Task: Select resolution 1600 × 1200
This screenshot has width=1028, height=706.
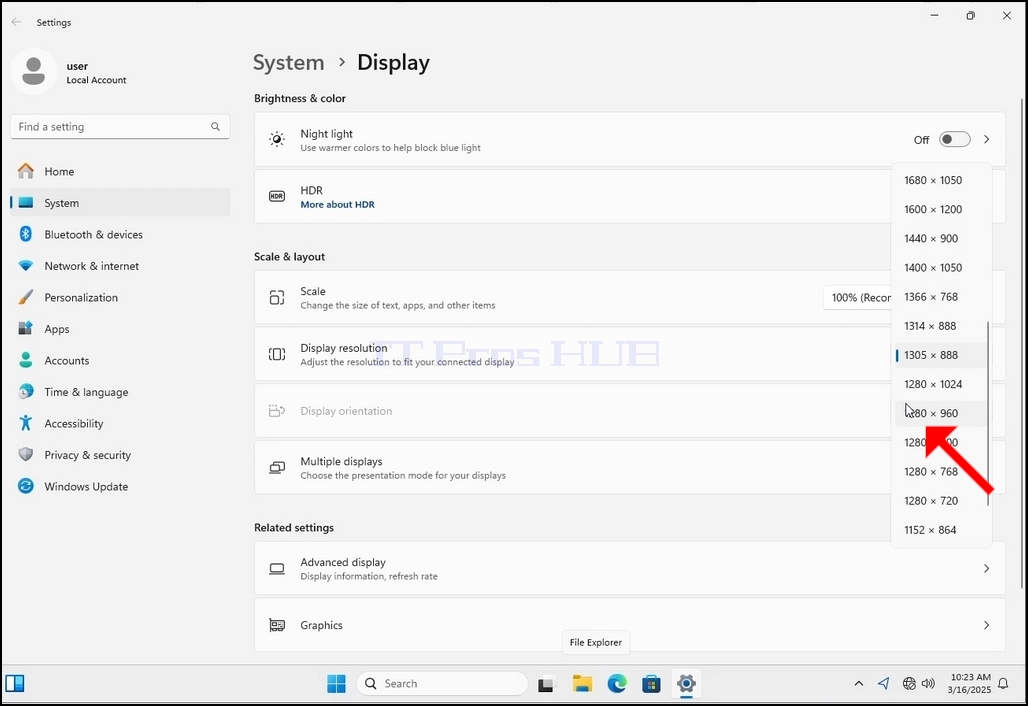Action: [940, 209]
